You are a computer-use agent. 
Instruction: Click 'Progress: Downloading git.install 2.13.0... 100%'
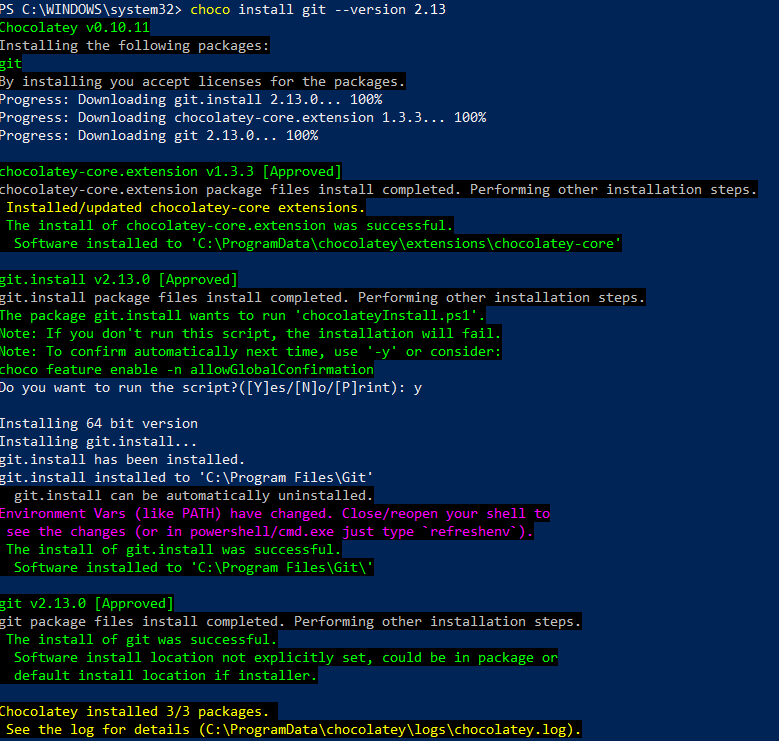point(191,99)
